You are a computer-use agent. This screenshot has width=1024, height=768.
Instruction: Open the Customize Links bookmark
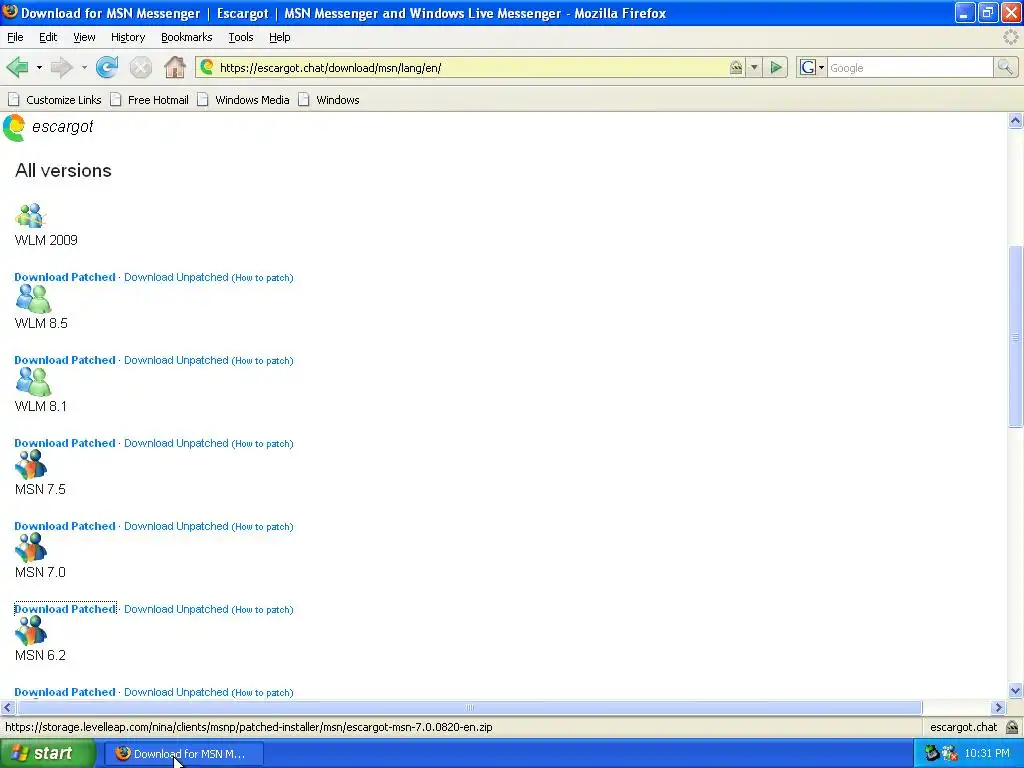(55, 100)
